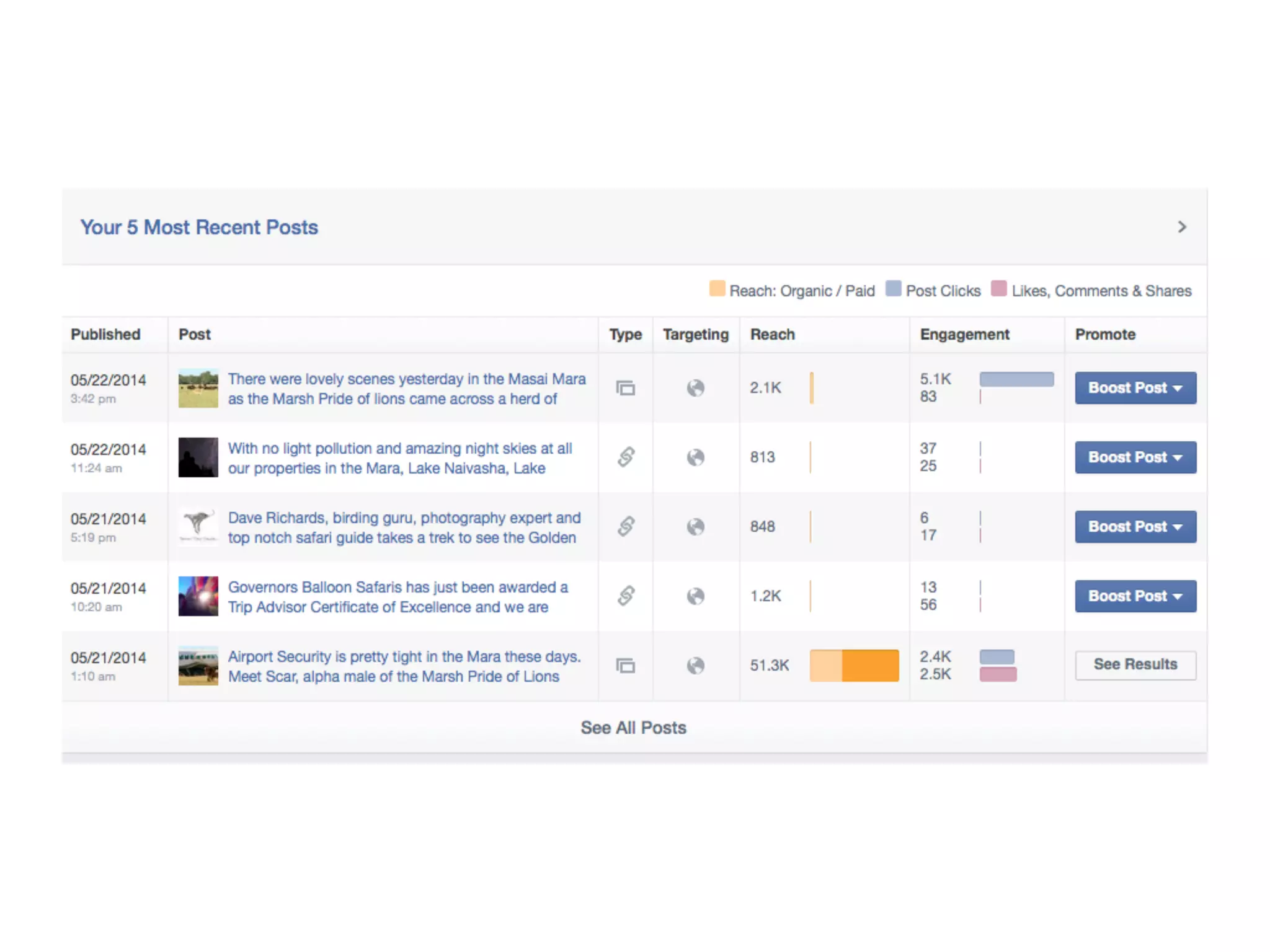
Task: Click See Results for Airport Security post
Action: [x=1135, y=664]
